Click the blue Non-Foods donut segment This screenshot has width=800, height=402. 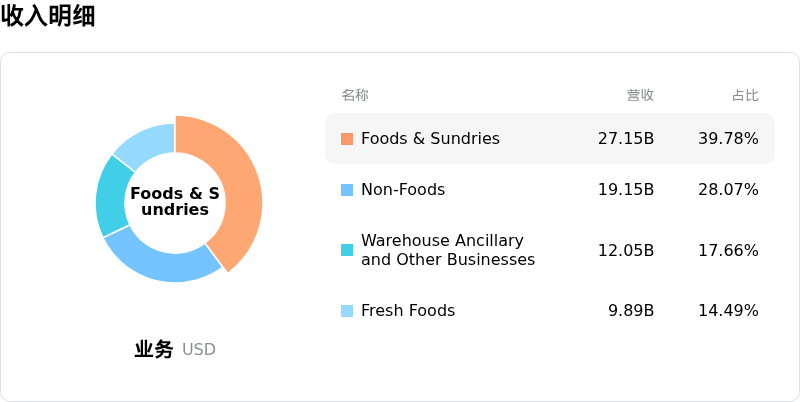[161, 263]
